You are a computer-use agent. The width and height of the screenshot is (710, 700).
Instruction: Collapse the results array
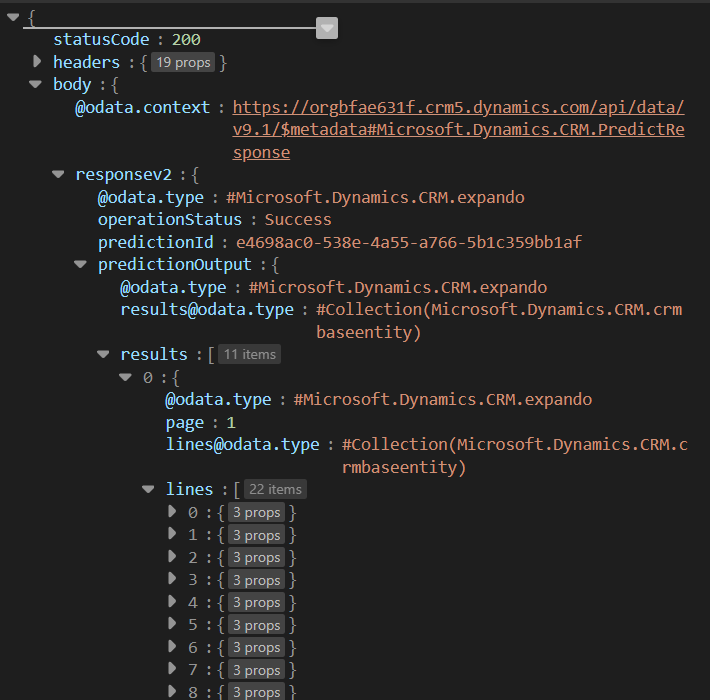point(103,354)
